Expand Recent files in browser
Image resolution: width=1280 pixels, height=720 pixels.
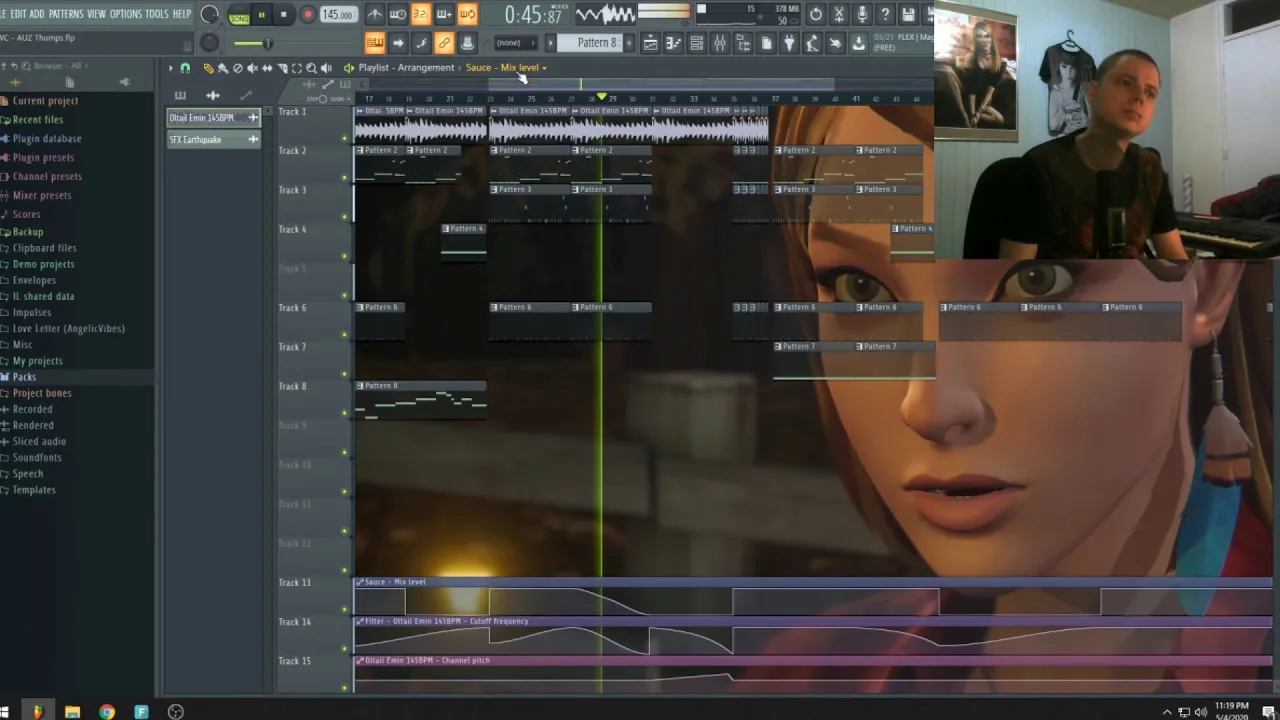coord(37,120)
